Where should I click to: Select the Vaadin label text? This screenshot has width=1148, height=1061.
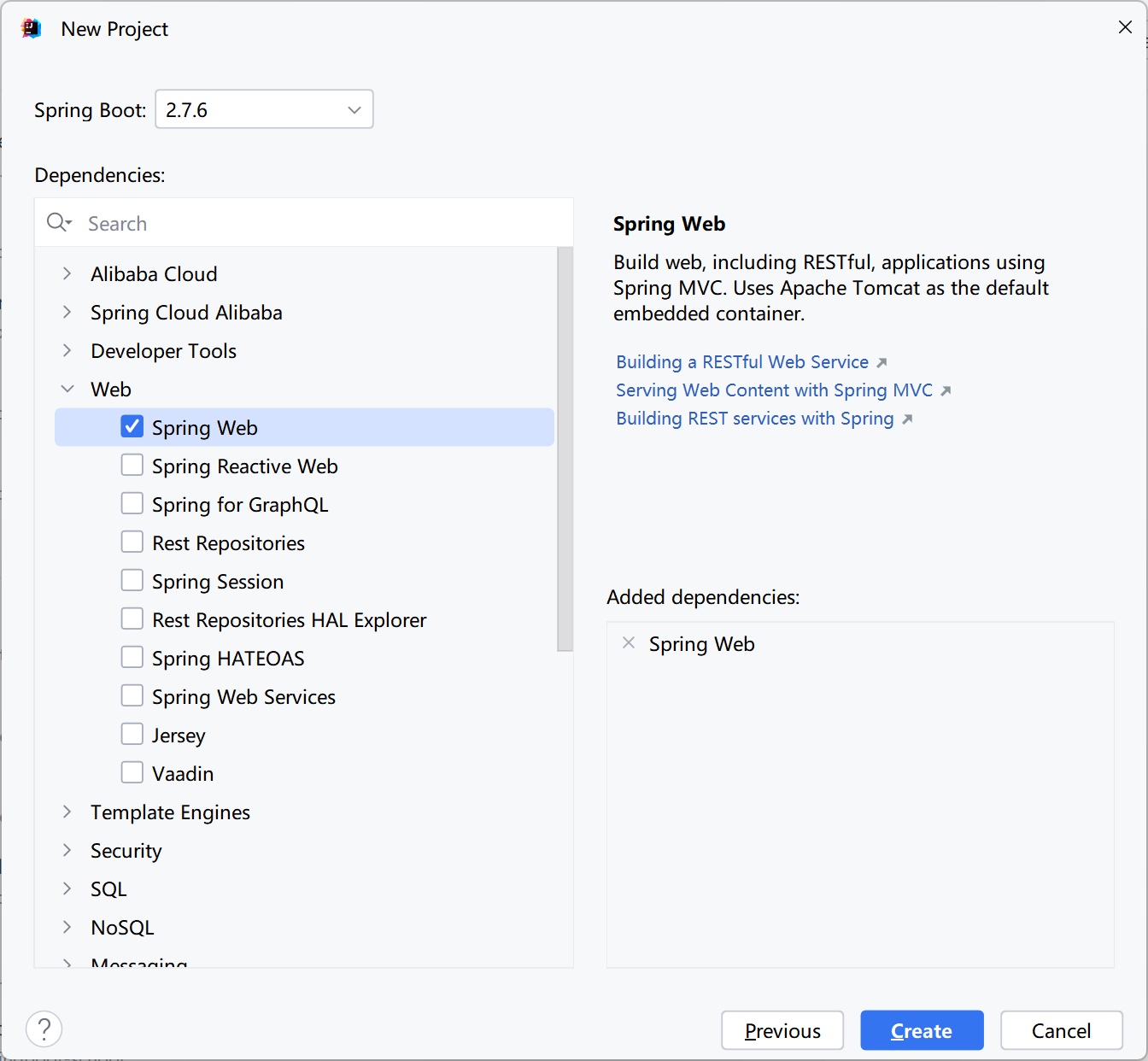click(183, 774)
